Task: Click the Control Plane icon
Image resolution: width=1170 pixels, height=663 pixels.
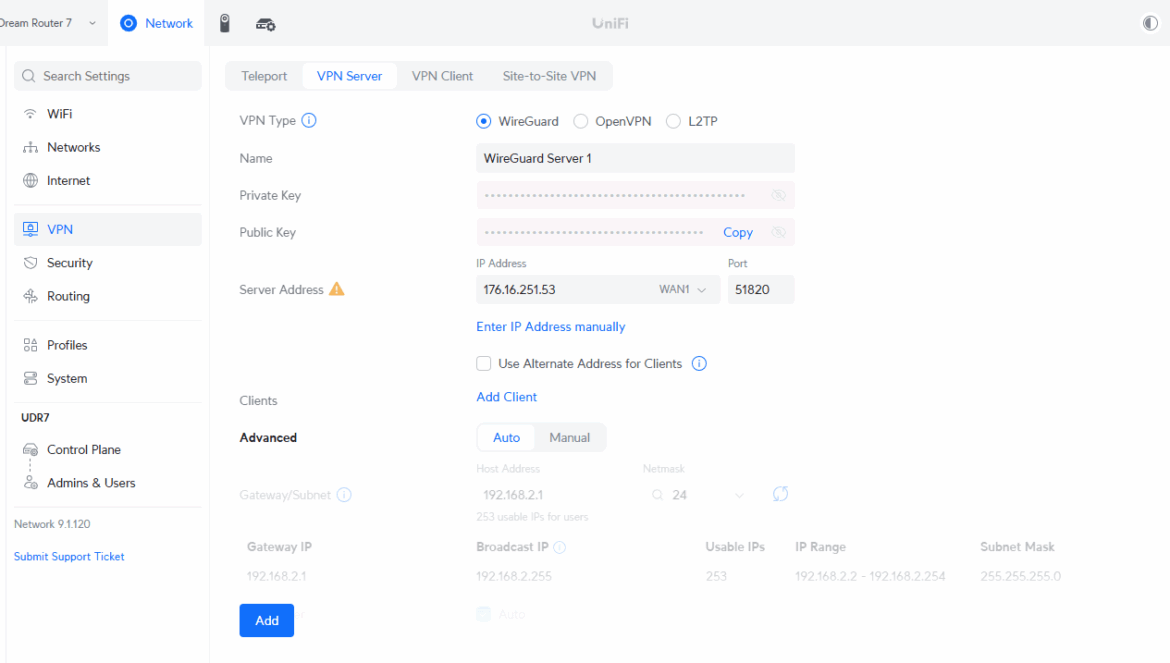Action: click(31, 450)
